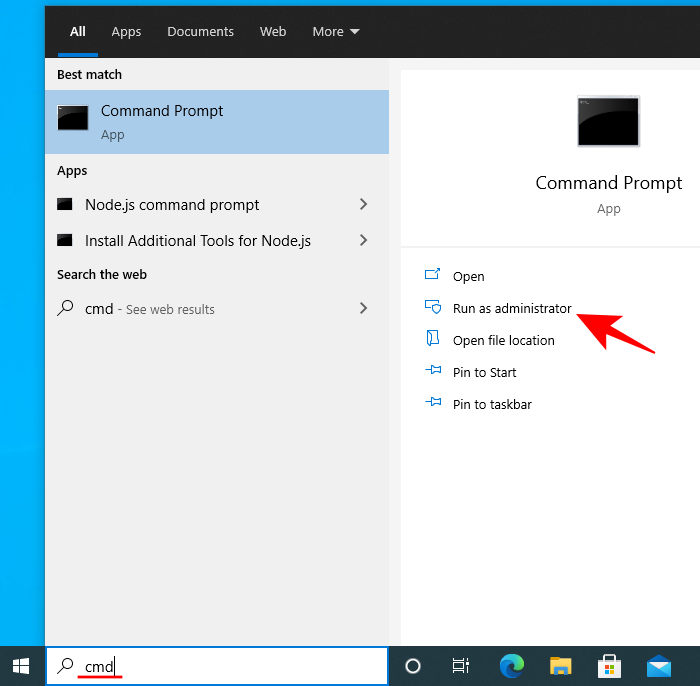Pin Command Prompt to taskbar

click(491, 404)
